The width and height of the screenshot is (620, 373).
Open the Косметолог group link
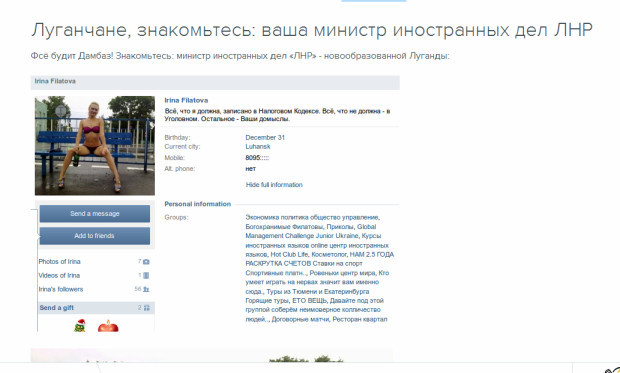pos(329,254)
